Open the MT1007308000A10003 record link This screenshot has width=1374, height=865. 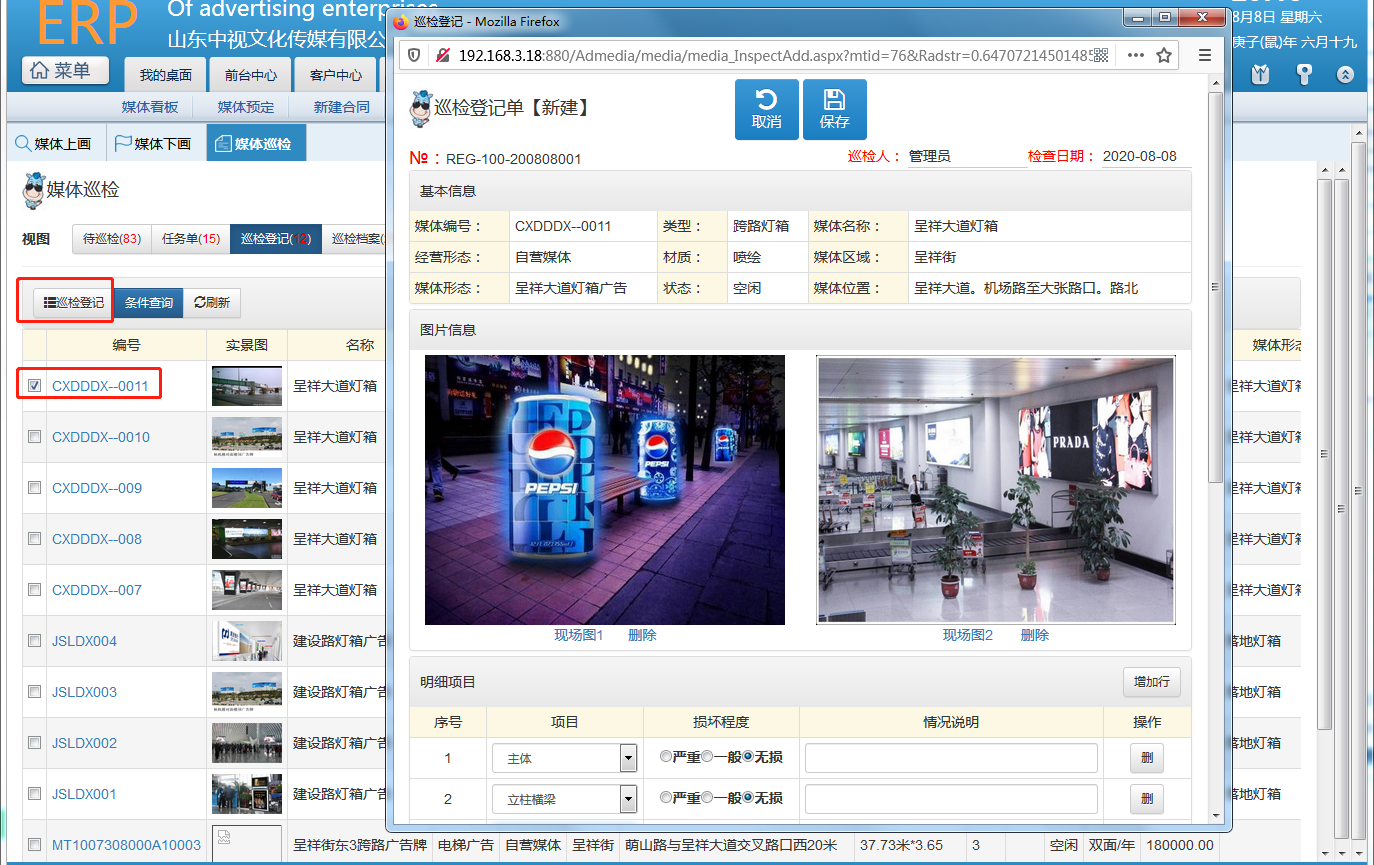(x=126, y=845)
